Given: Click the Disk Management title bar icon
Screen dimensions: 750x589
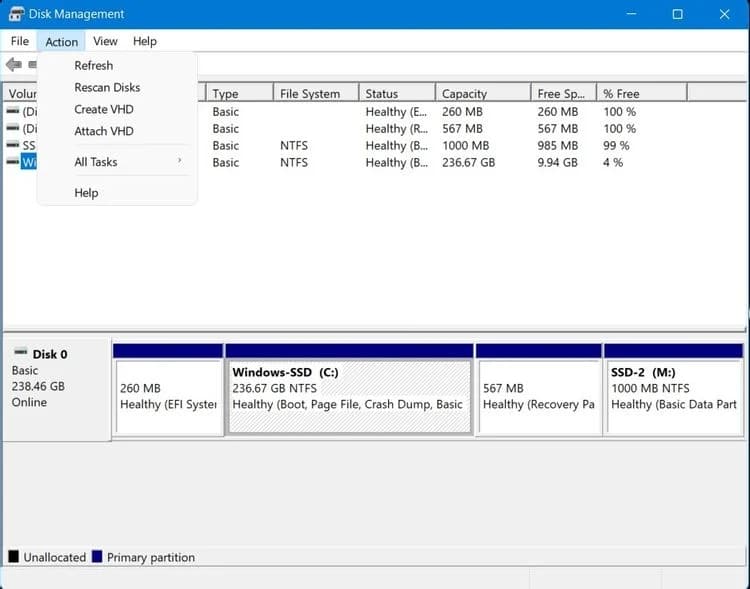Looking at the screenshot, I should coord(16,14).
